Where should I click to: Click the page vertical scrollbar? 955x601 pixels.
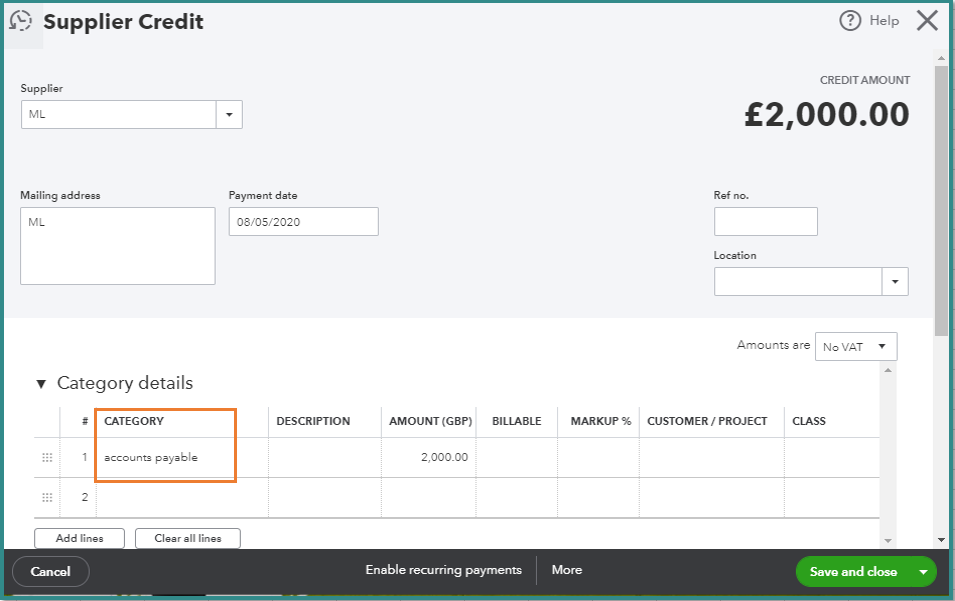click(941, 200)
